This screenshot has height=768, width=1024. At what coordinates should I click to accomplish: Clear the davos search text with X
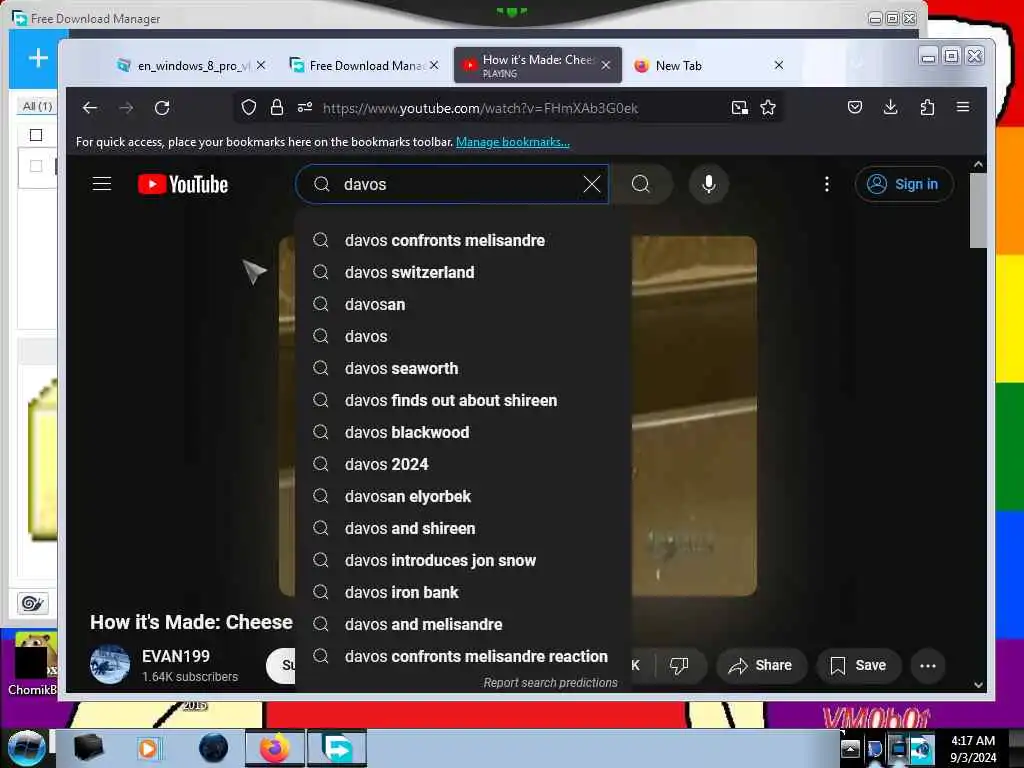(592, 184)
